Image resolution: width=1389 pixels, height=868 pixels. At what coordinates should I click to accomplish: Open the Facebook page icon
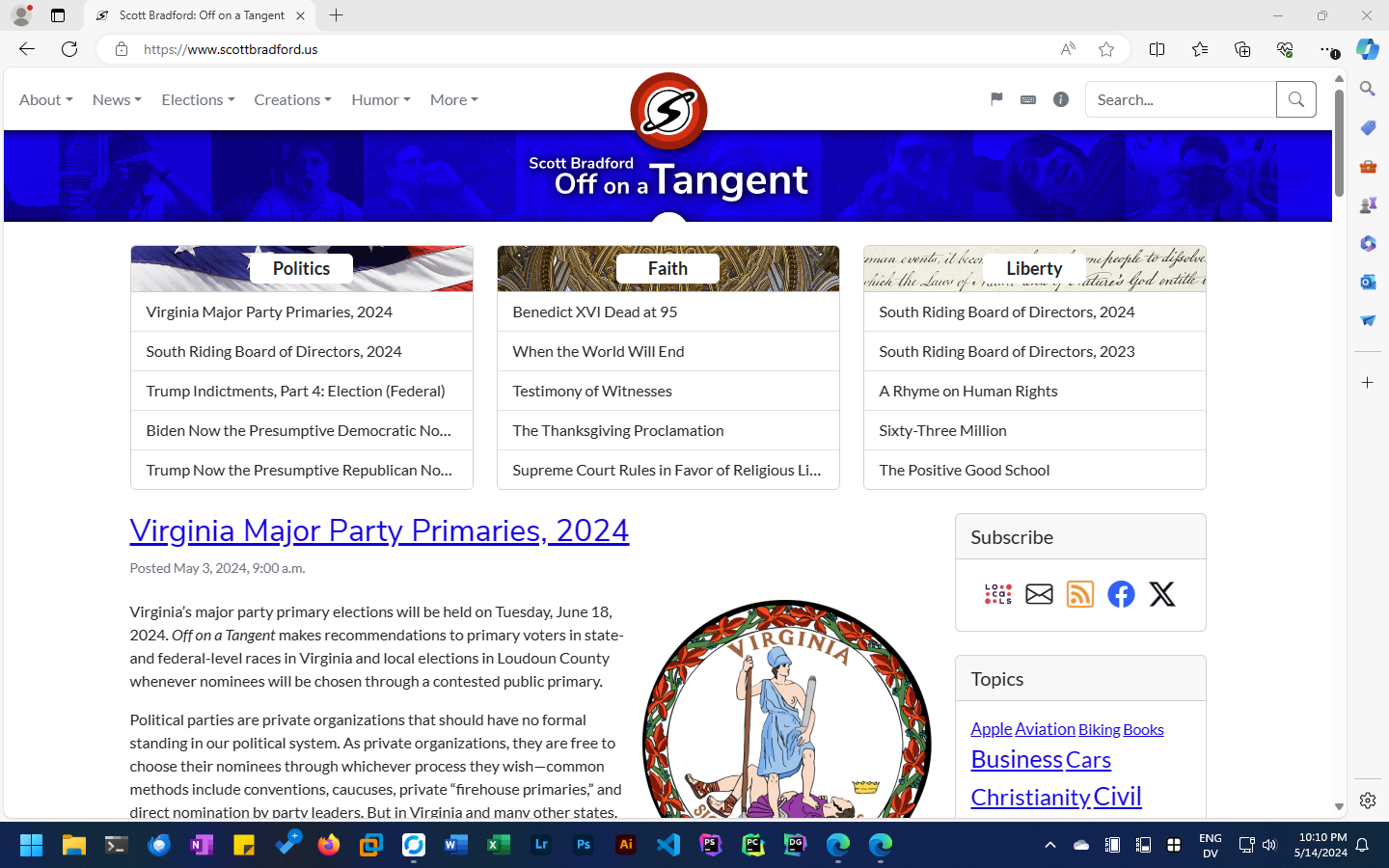coord(1121,594)
